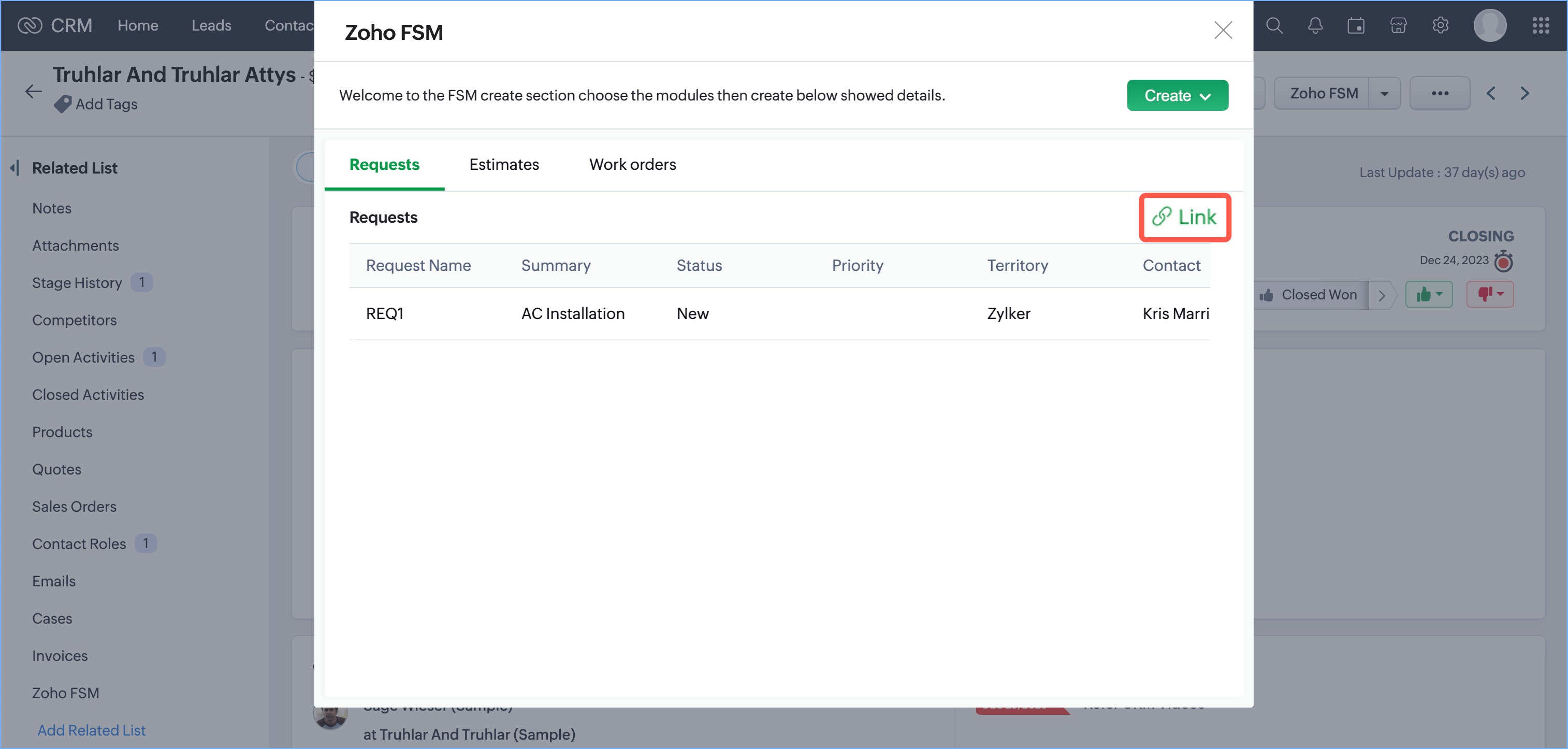Collapse the Related List sidebar

[x=15, y=167]
